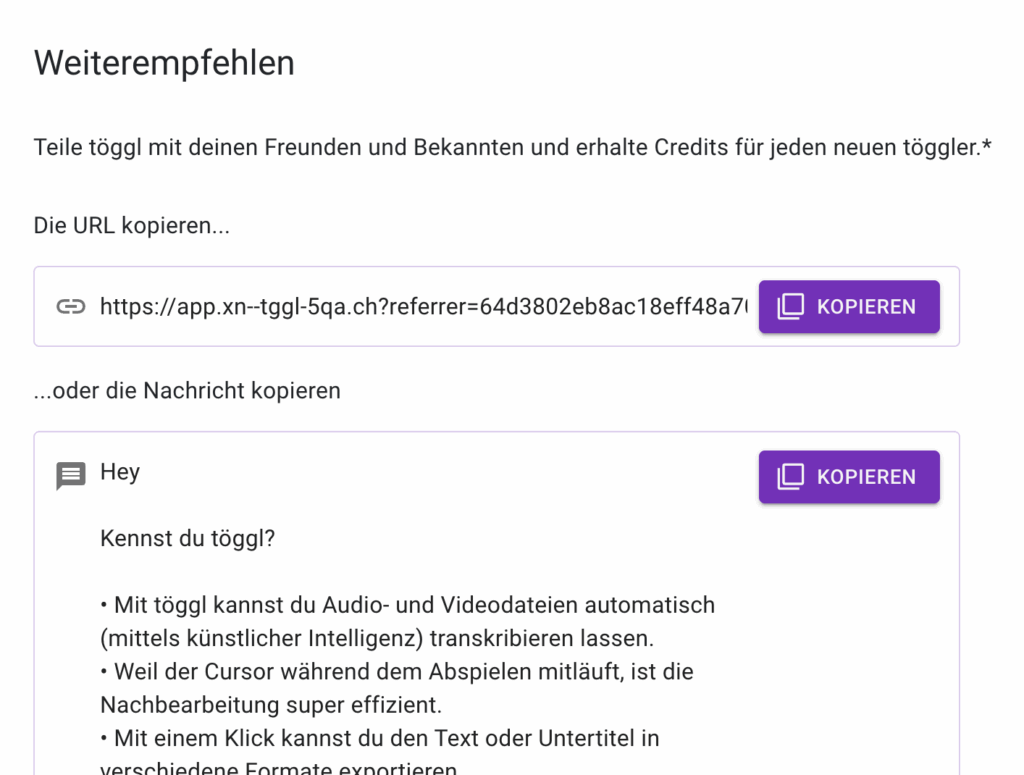Copy the message via lower KOPIEREN label
The height and width of the screenshot is (775, 1024).
click(866, 477)
